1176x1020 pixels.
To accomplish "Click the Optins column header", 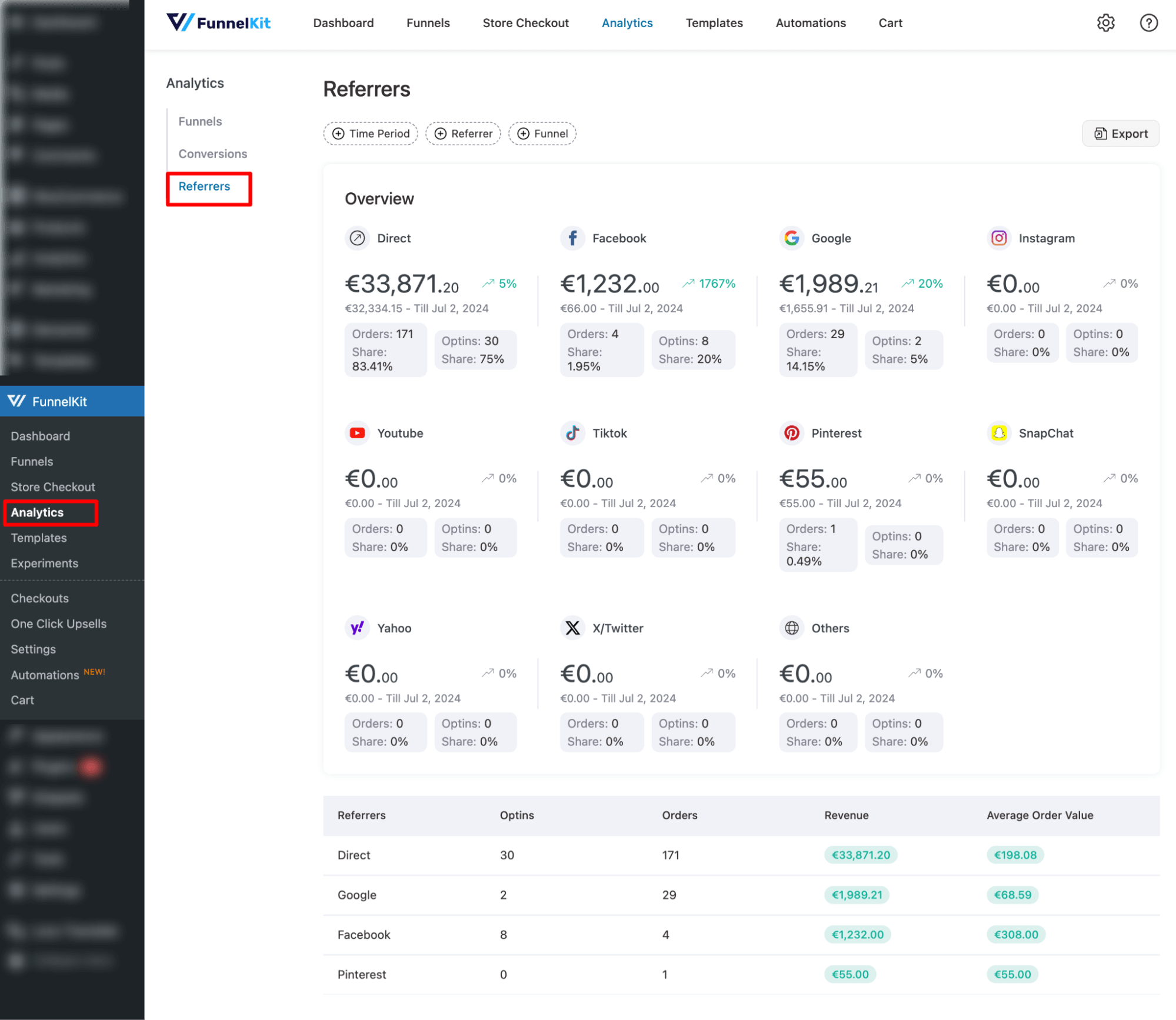I will point(517,815).
